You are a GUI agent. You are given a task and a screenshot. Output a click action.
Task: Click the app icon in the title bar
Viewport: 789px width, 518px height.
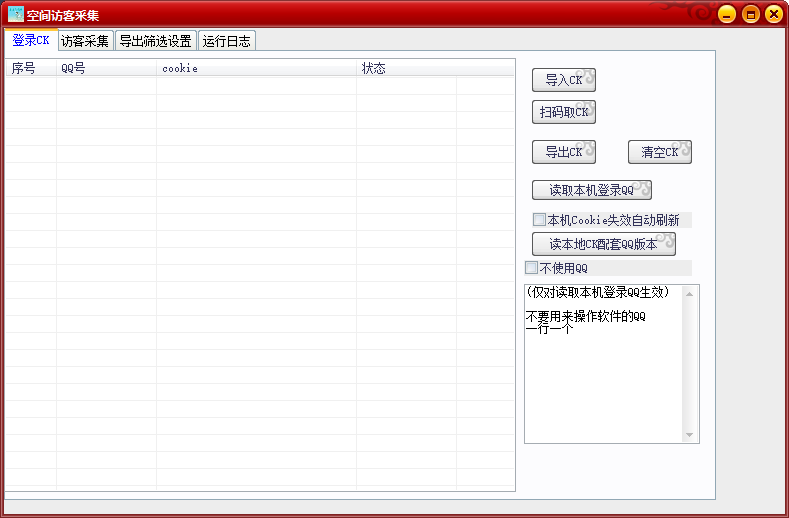click(x=16, y=15)
